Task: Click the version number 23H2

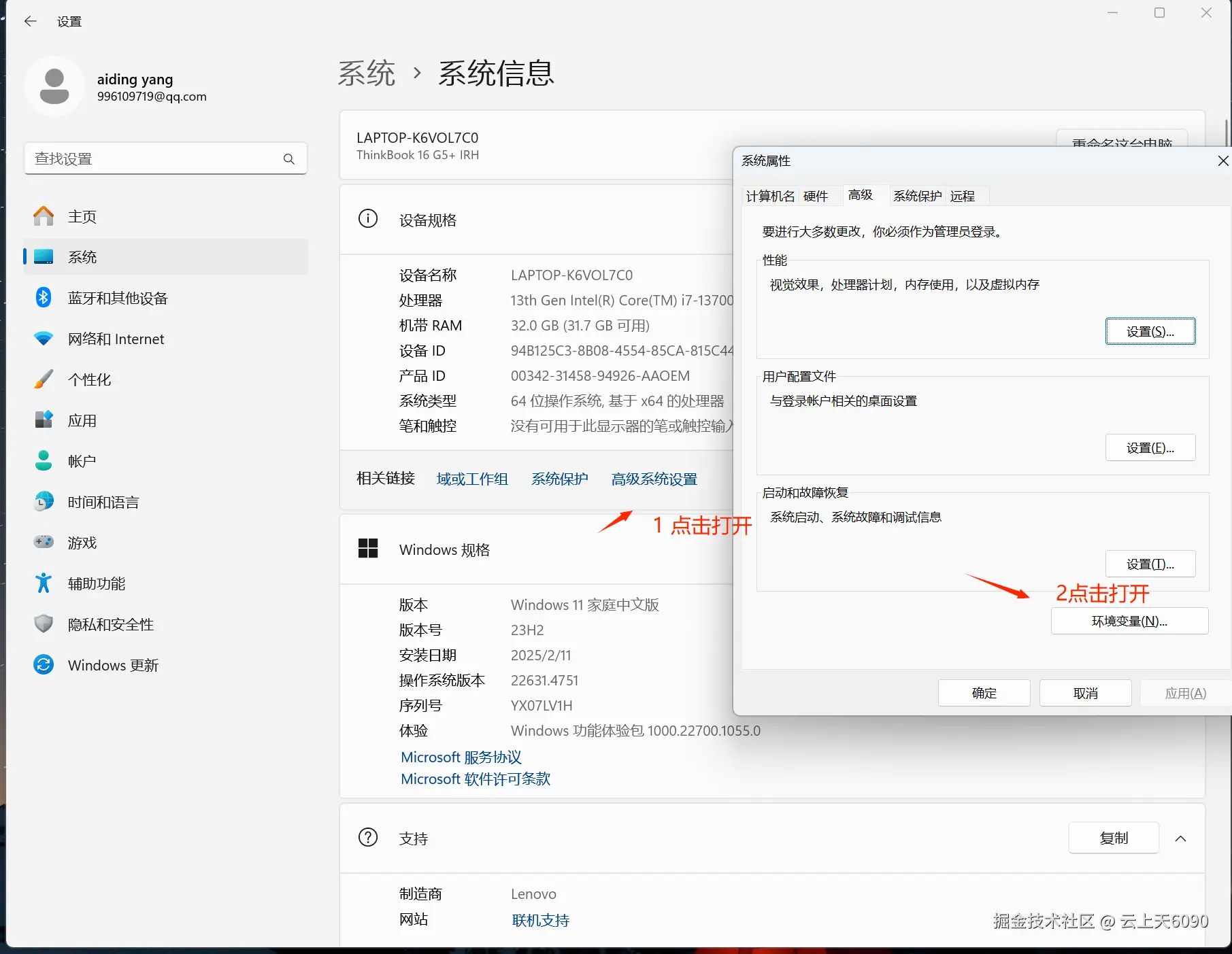Action: pos(527,630)
